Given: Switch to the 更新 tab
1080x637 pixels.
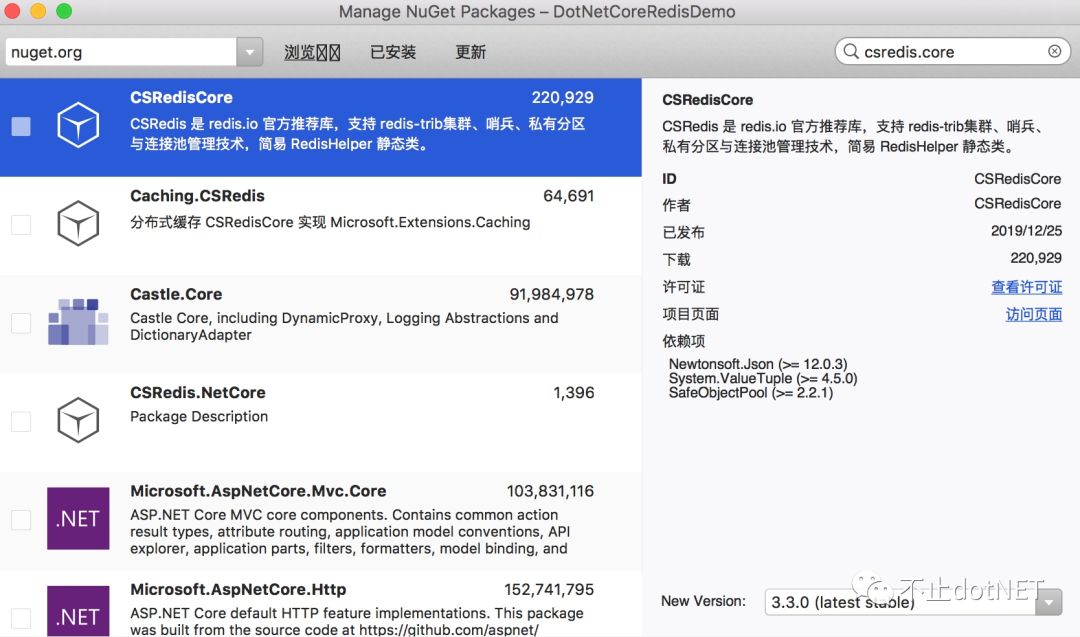Looking at the screenshot, I should tap(469, 51).
